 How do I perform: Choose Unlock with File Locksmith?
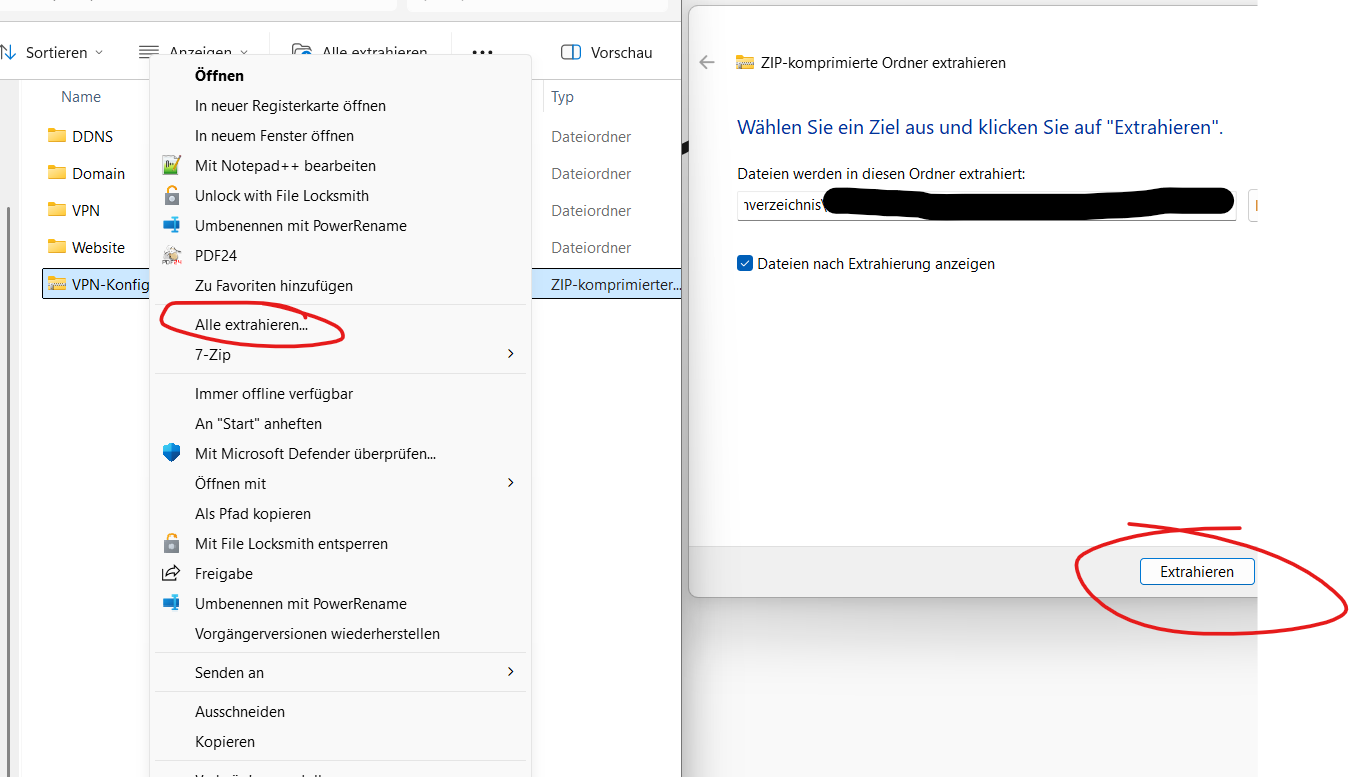click(x=340, y=195)
